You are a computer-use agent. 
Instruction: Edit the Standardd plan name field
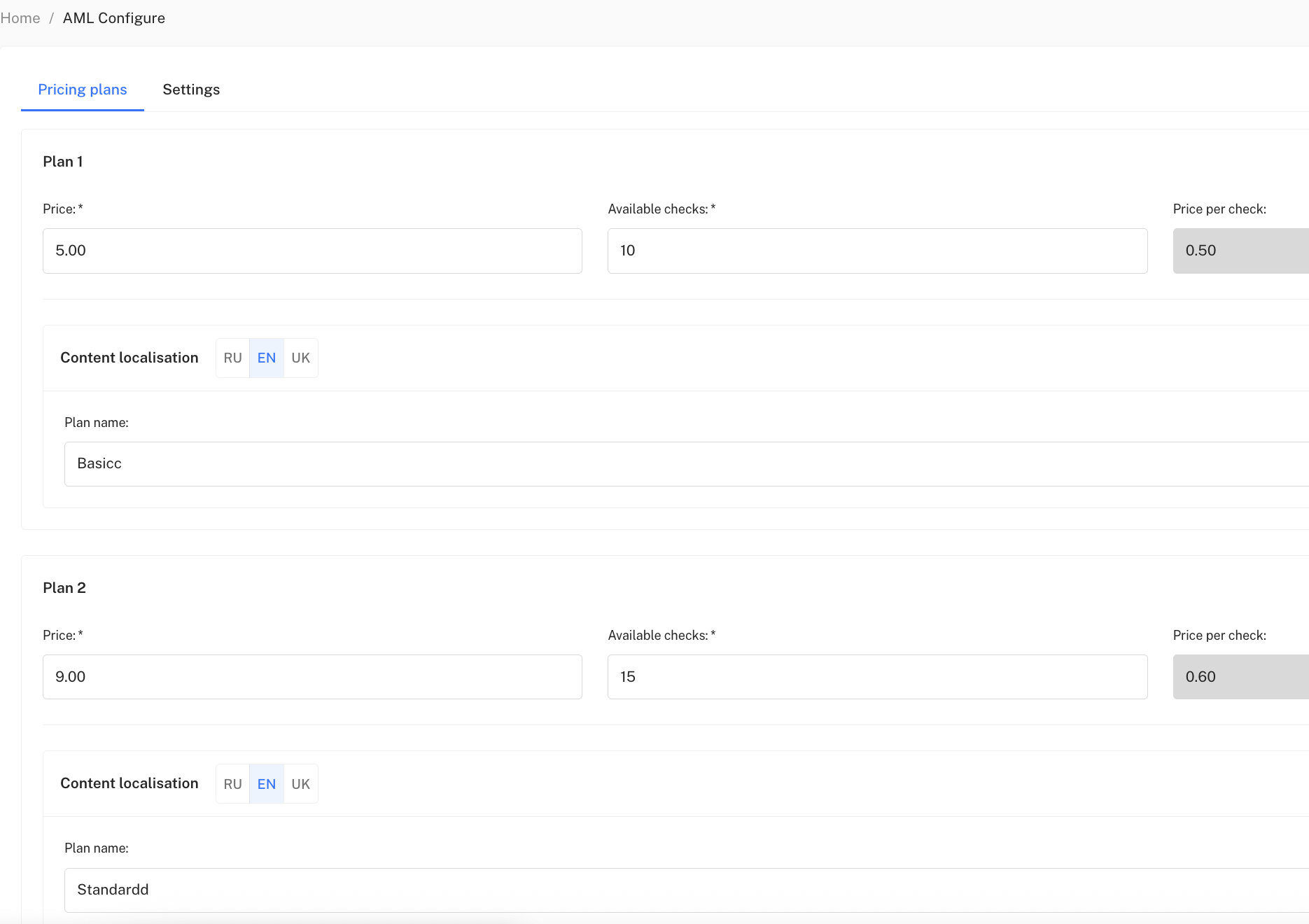point(686,890)
